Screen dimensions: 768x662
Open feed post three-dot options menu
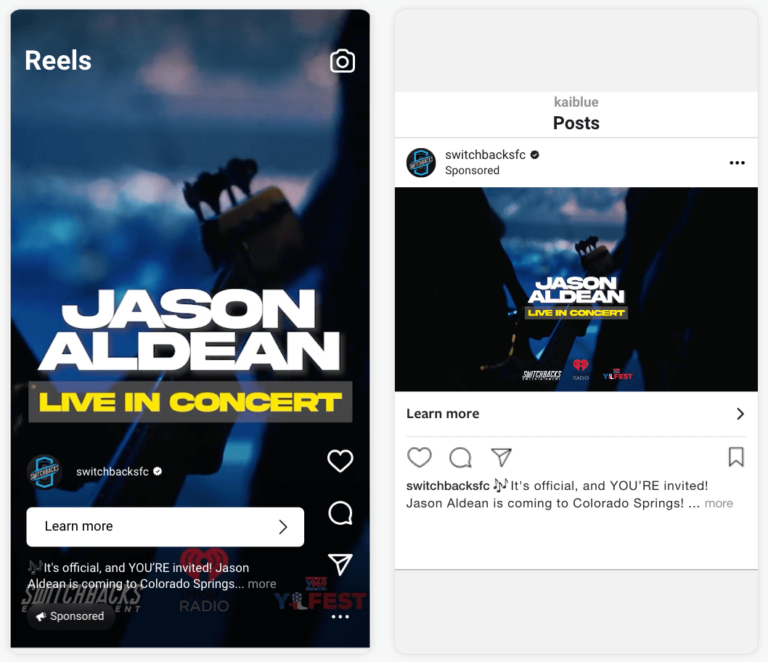click(x=737, y=163)
